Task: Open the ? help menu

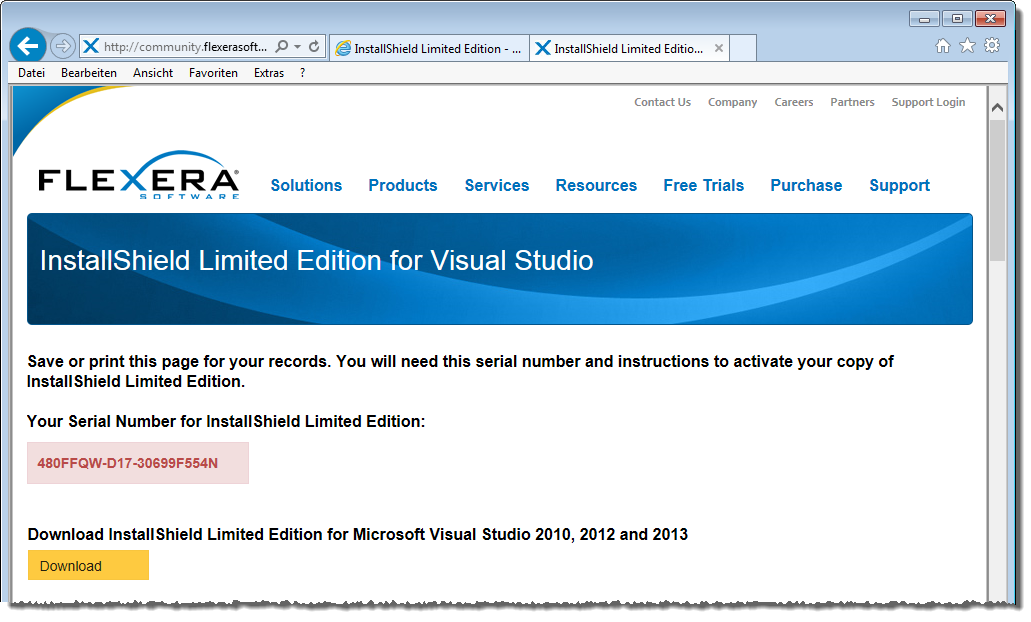Action: click(302, 73)
